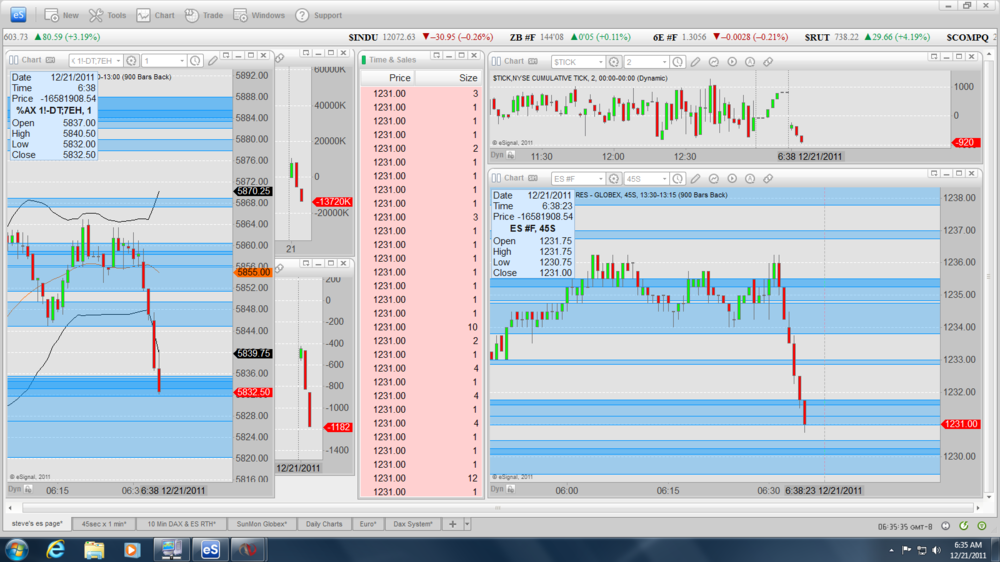Toggle Dyn scaling lock in DAX chart
The height and width of the screenshot is (562, 1000).
pyautogui.click(x=28, y=489)
